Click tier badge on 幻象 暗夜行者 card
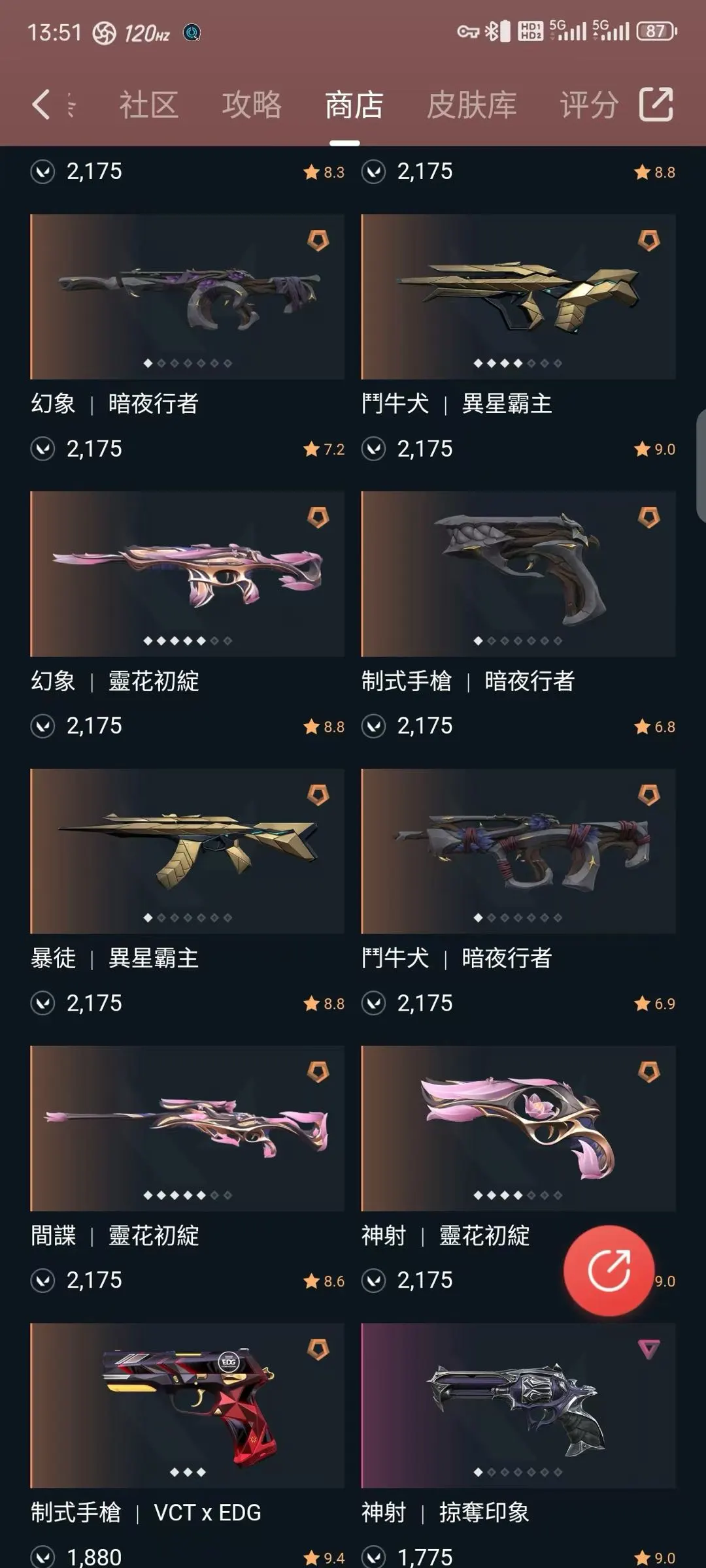 point(318,240)
